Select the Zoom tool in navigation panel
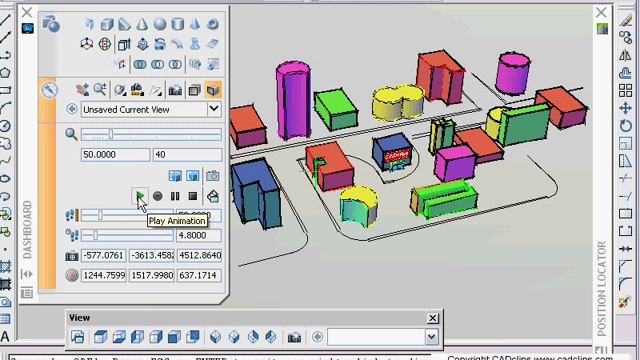This screenshot has width=640, height=360. click(x=100, y=90)
